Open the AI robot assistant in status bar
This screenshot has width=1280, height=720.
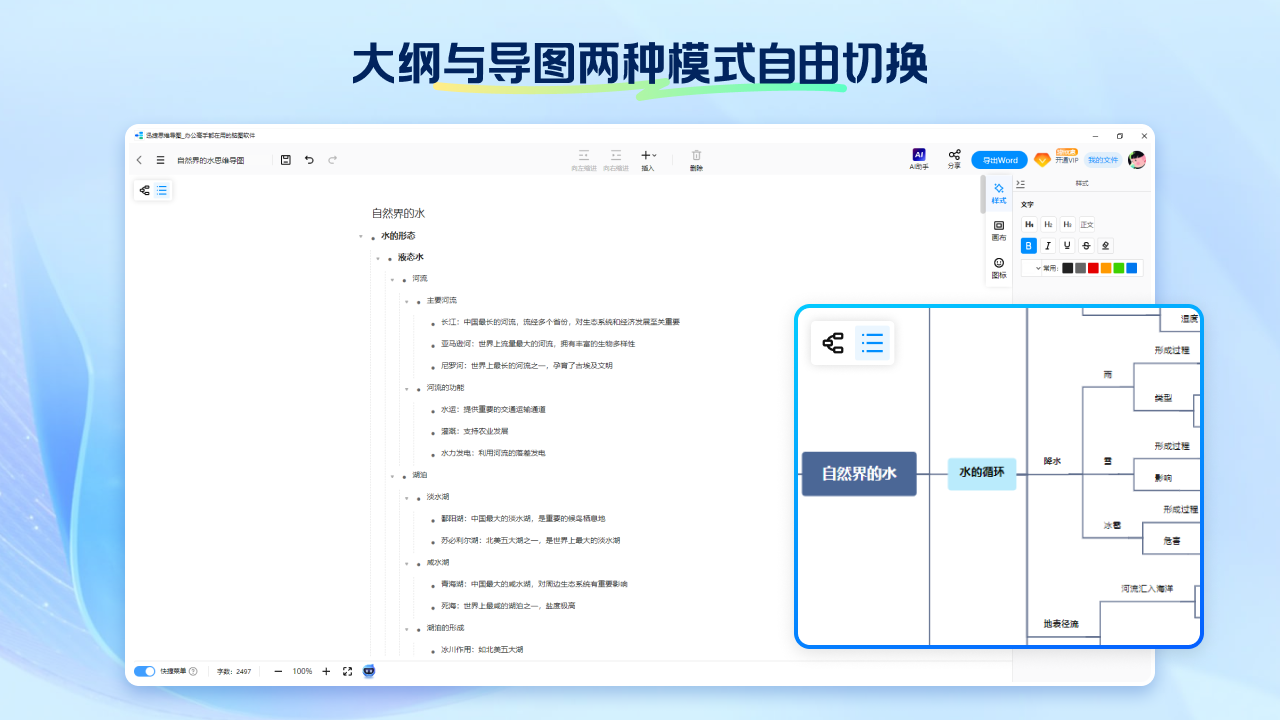tap(368, 671)
